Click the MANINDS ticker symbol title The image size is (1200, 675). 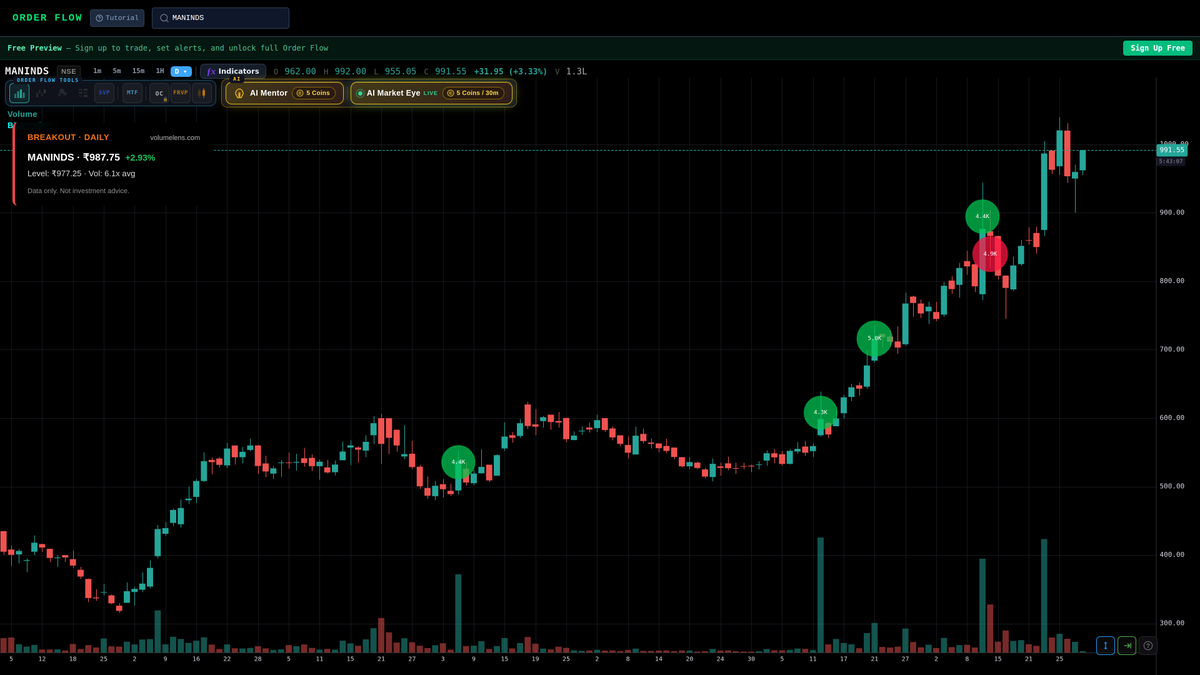[27, 71]
